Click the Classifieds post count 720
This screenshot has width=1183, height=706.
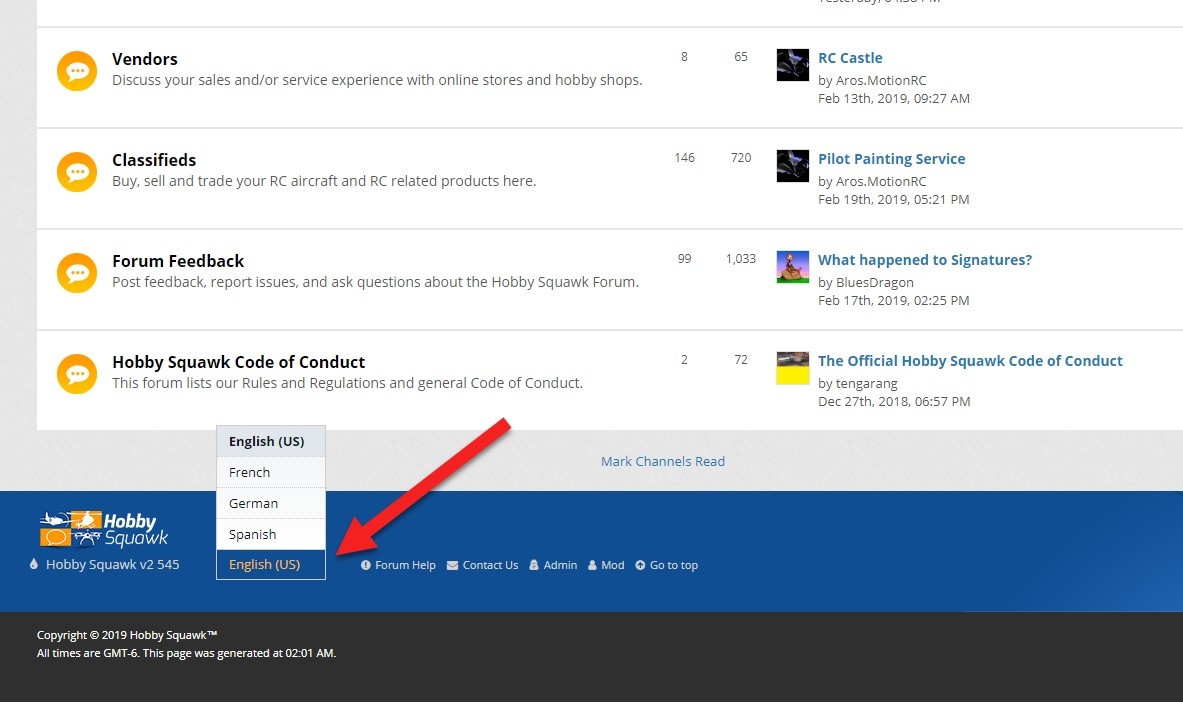coord(741,158)
